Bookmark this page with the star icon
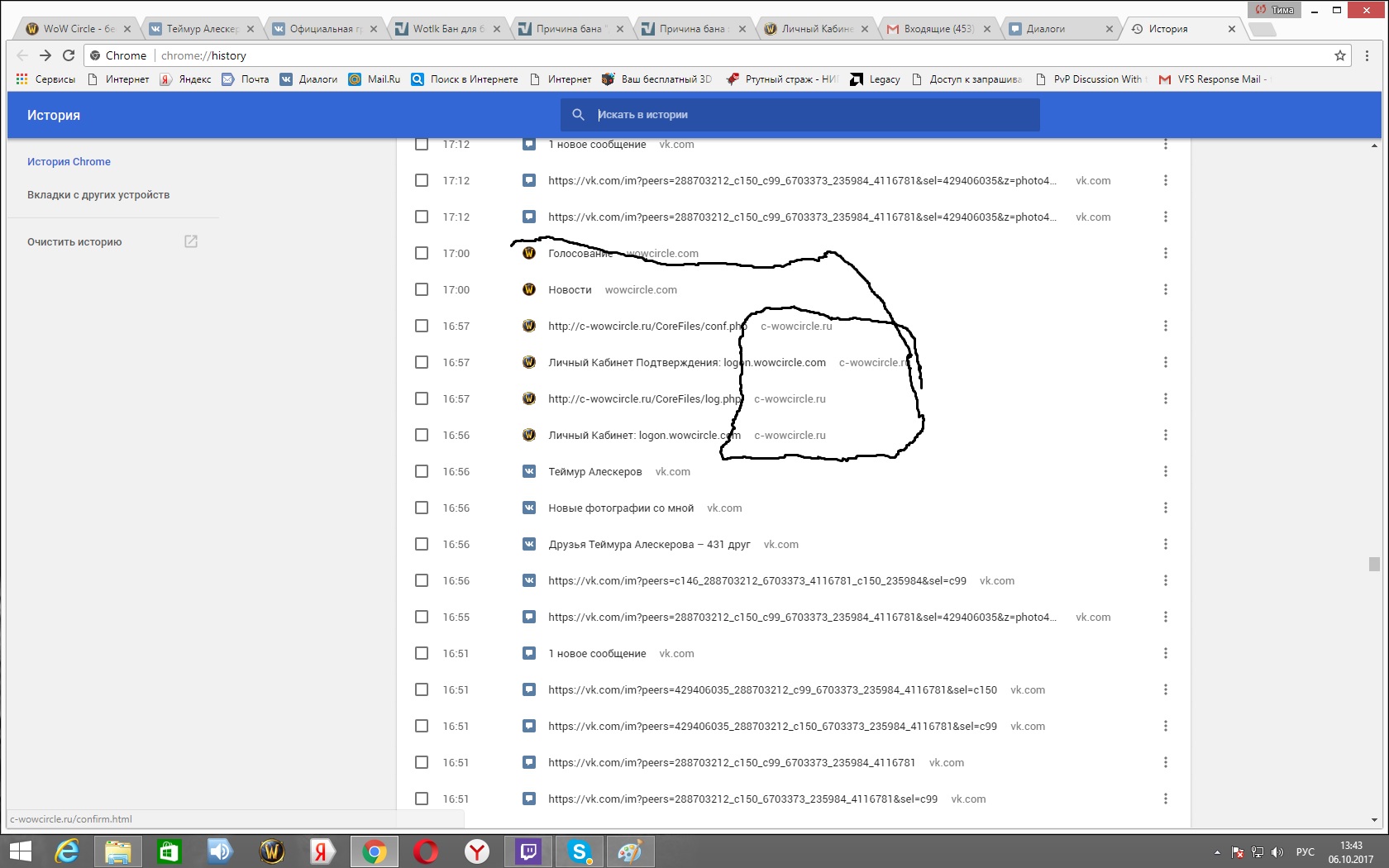 pyautogui.click(x=1340, y=55)
